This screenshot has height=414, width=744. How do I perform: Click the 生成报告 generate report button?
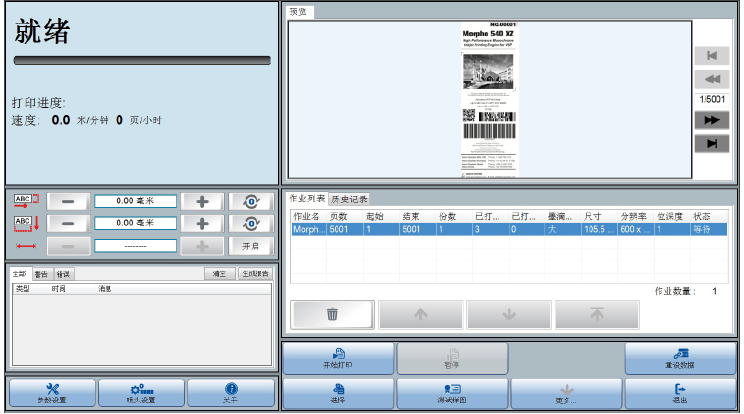[x=254, y=274]
